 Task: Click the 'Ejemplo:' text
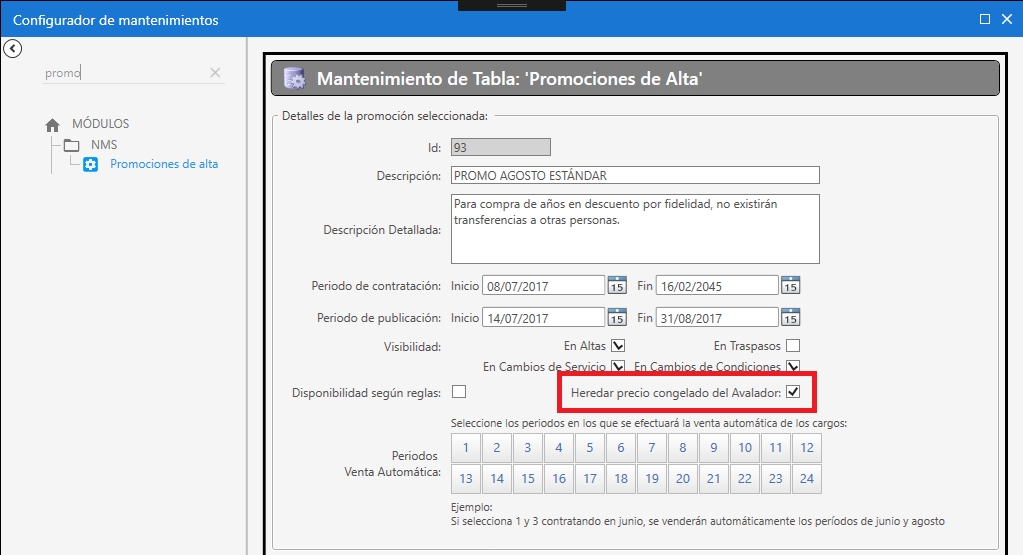[x=472, y=507]
